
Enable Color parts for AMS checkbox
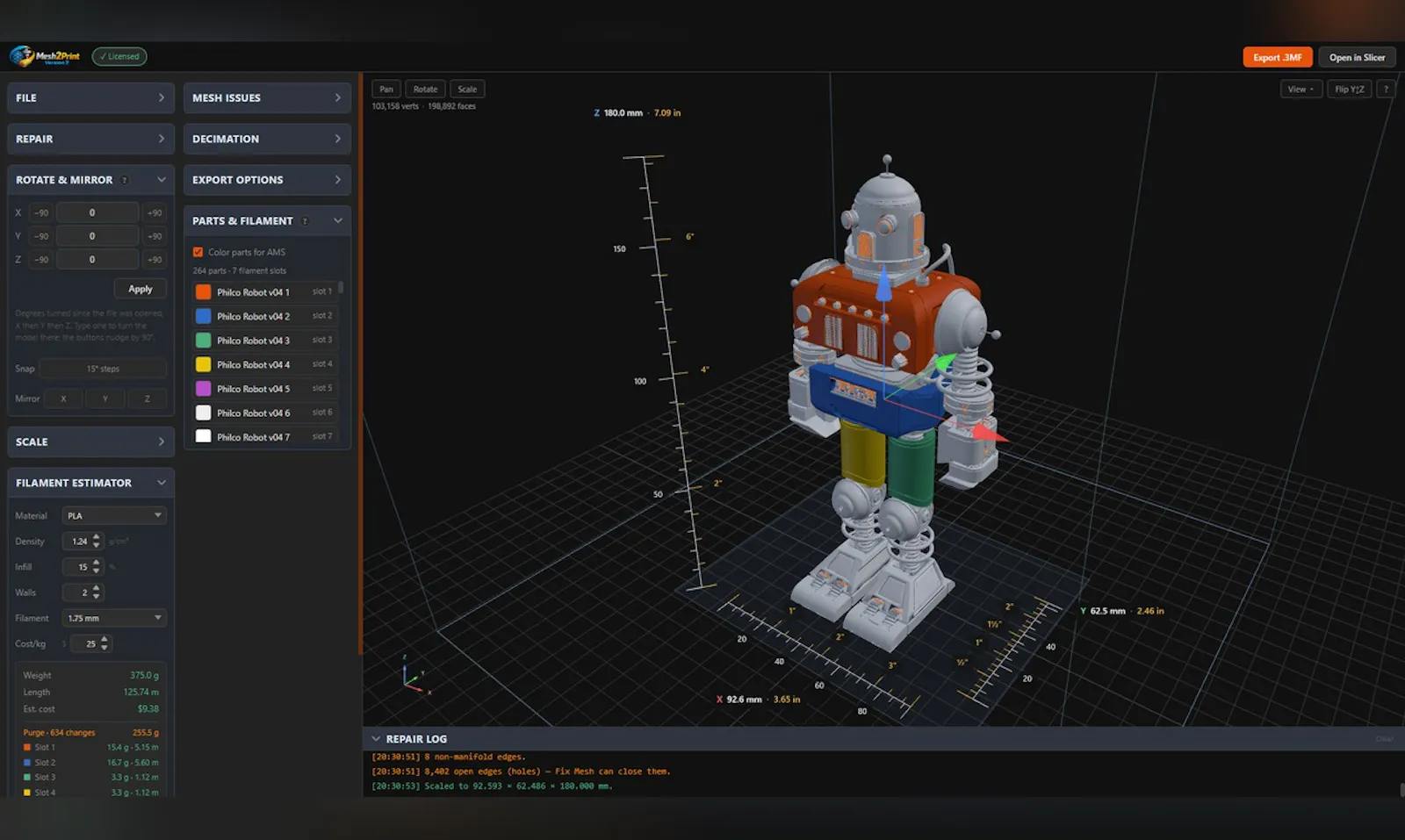click(x=198, y=252)
